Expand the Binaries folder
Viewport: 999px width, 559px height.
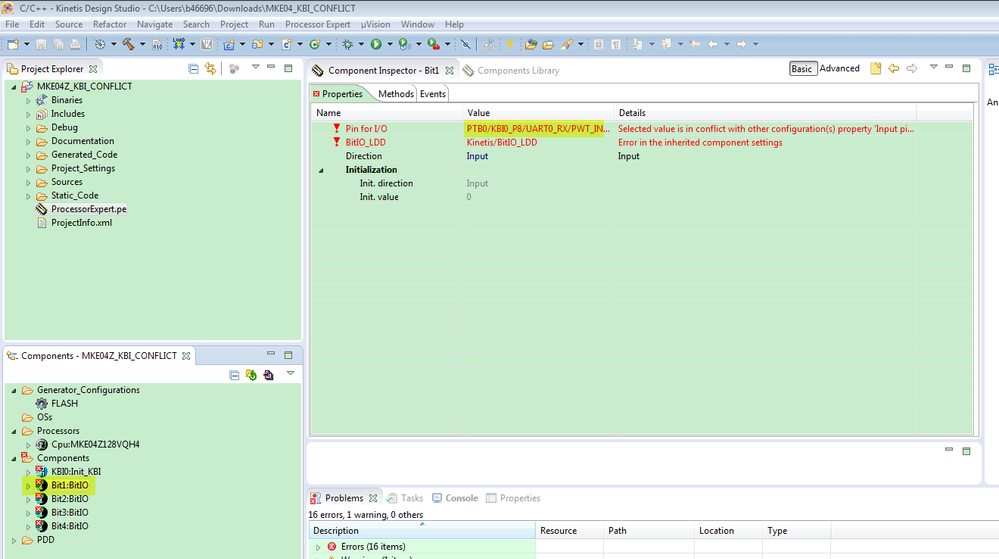28,101
